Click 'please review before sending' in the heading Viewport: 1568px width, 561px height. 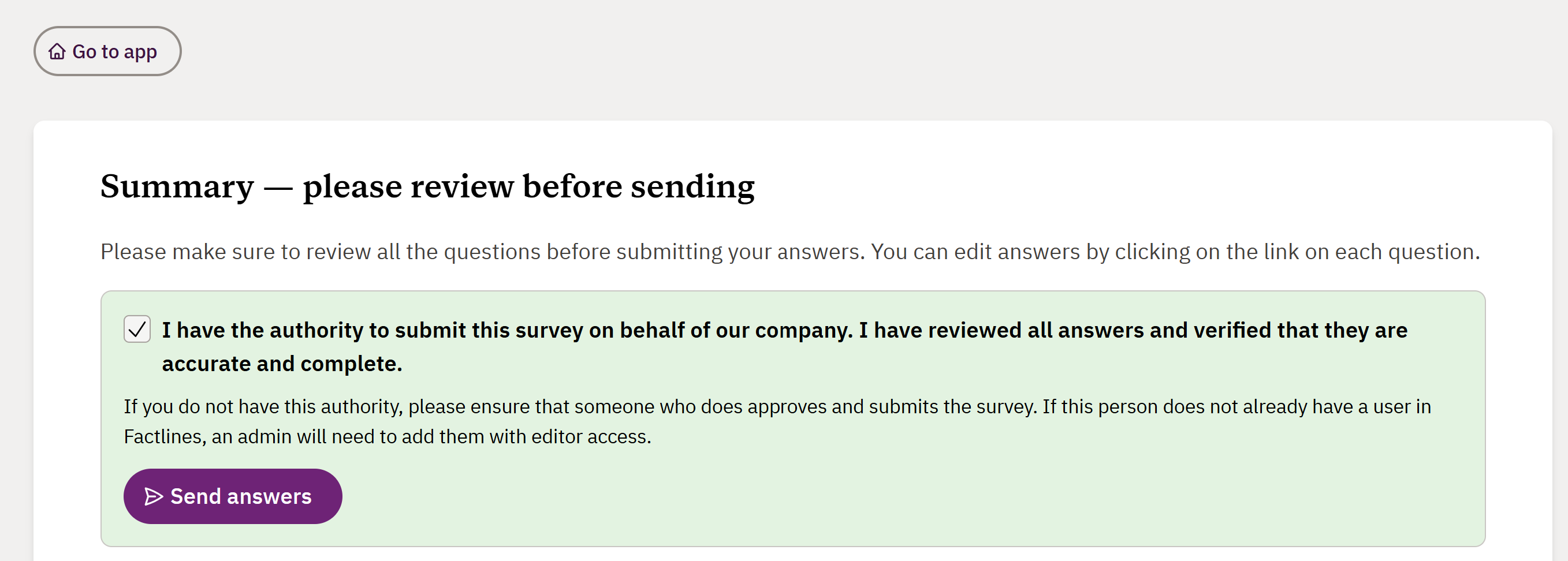click(528, 186)
